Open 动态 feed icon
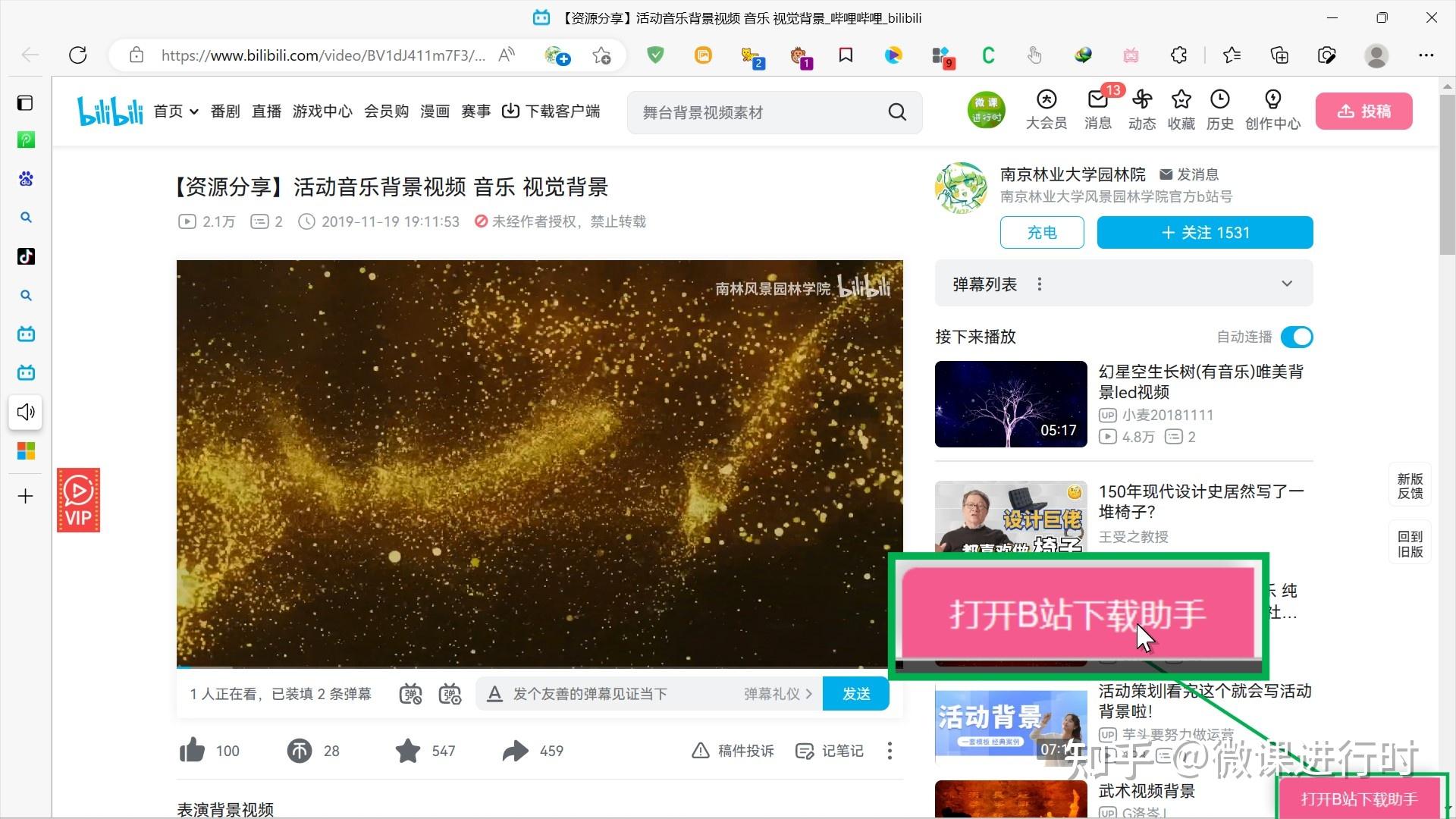The image size is (1456, 819). [x=1142, y=110]
